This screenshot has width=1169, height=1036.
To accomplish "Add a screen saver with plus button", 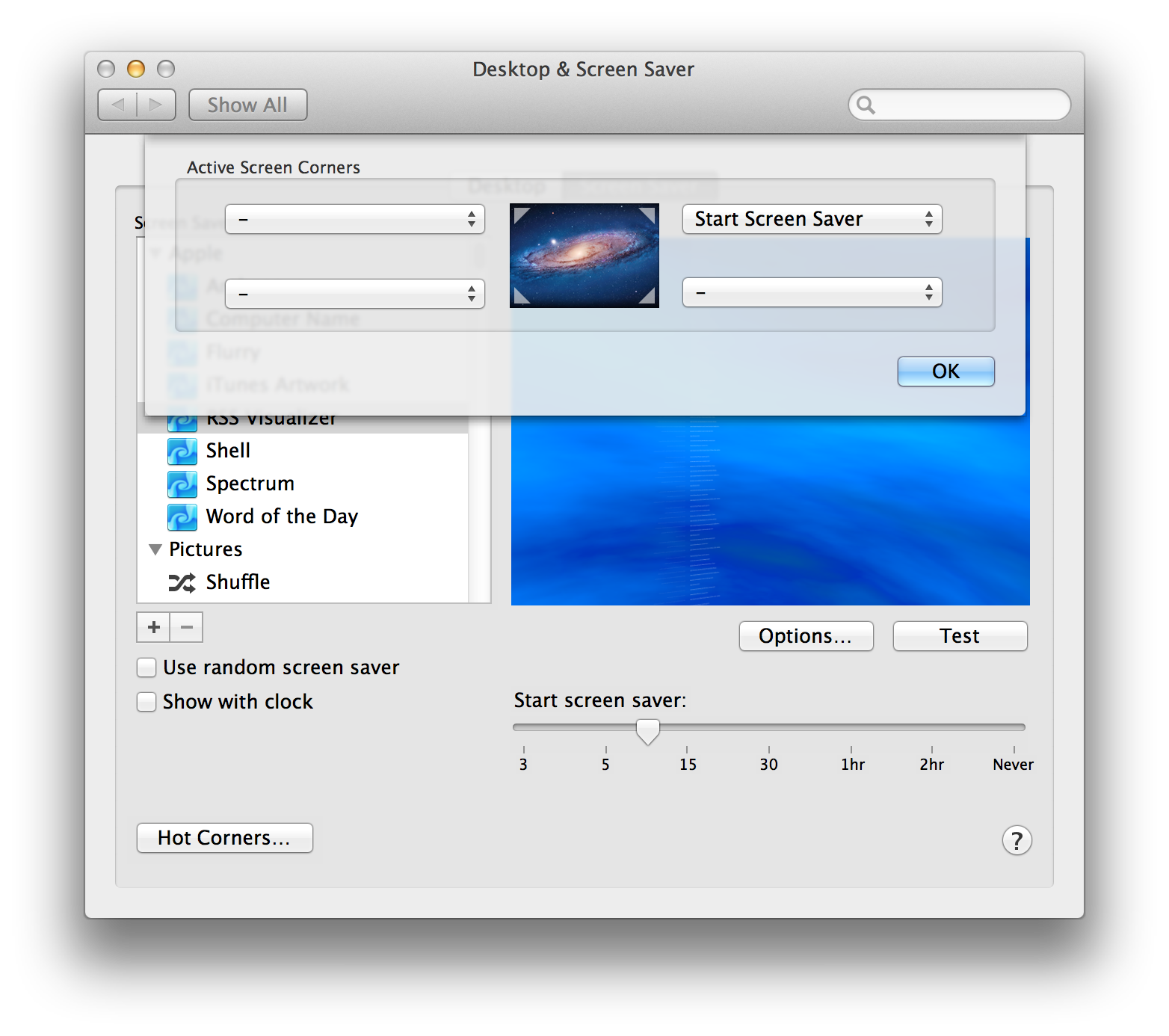I will (153, 627).
